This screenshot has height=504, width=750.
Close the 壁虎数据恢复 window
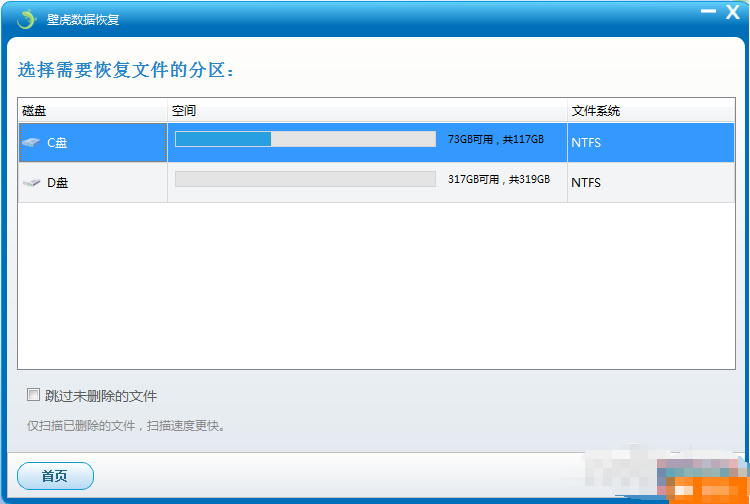pos(733,11)
